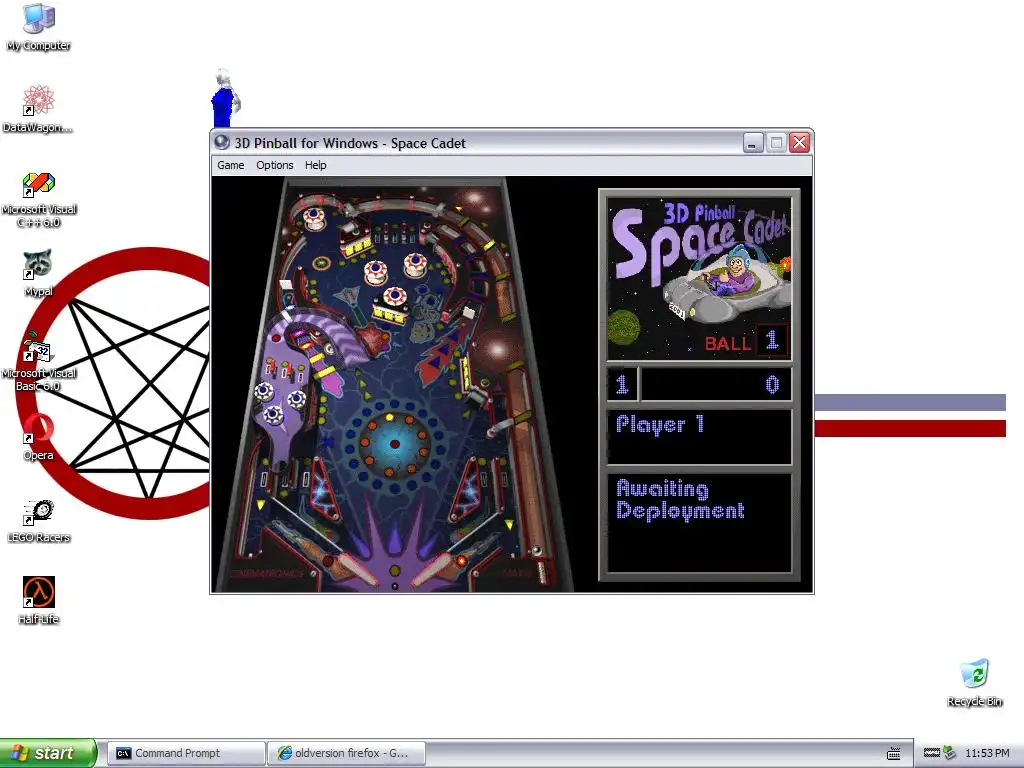Viewport: 1024px width, 768px height.
Task: Click the Pinball window title bar icon
Action: coord(222,142)
